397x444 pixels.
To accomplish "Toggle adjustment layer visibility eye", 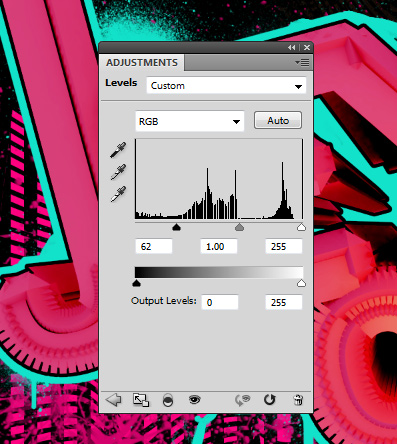I will point(195,399).
